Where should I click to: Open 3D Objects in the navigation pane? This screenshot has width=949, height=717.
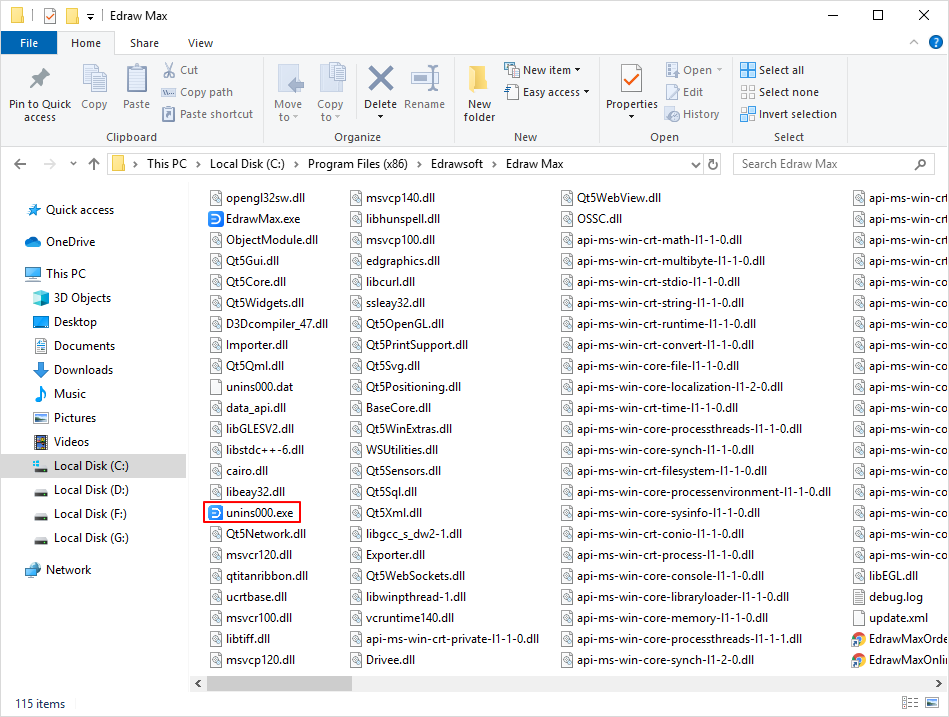point(73,298)
